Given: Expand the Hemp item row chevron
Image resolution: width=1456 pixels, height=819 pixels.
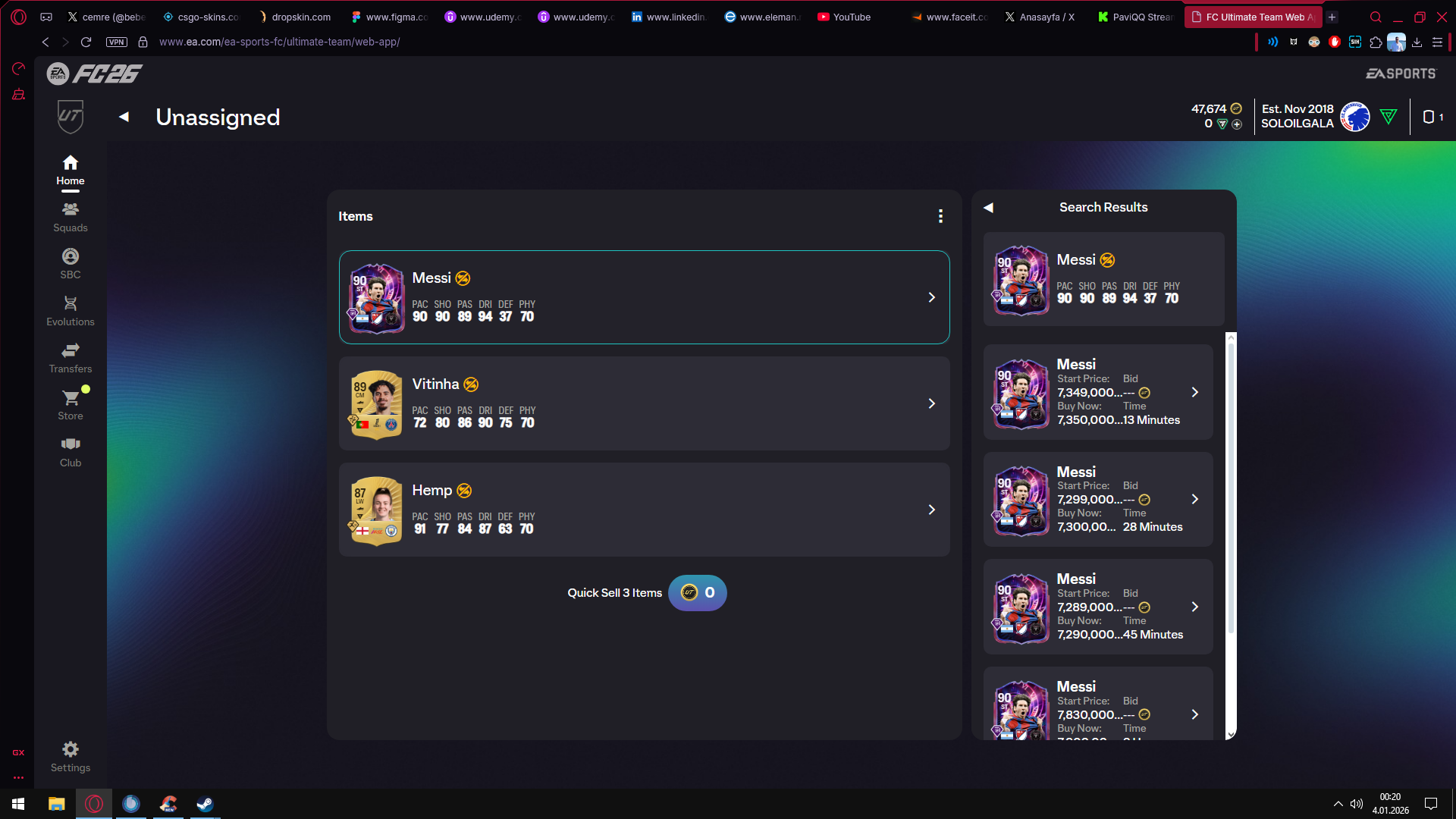Looking at the screenshot, I should click(932, 510).
